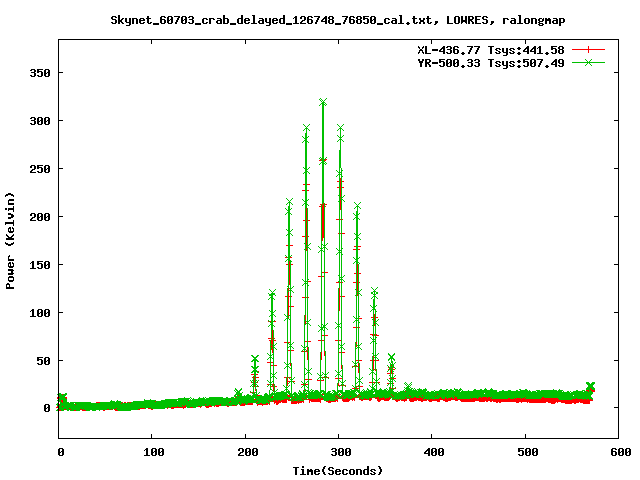This screenshot has width=640, height=480.
Task: Select the YR-500.33 Tsys:507.49 legend entry
Action: click(491, 63)
